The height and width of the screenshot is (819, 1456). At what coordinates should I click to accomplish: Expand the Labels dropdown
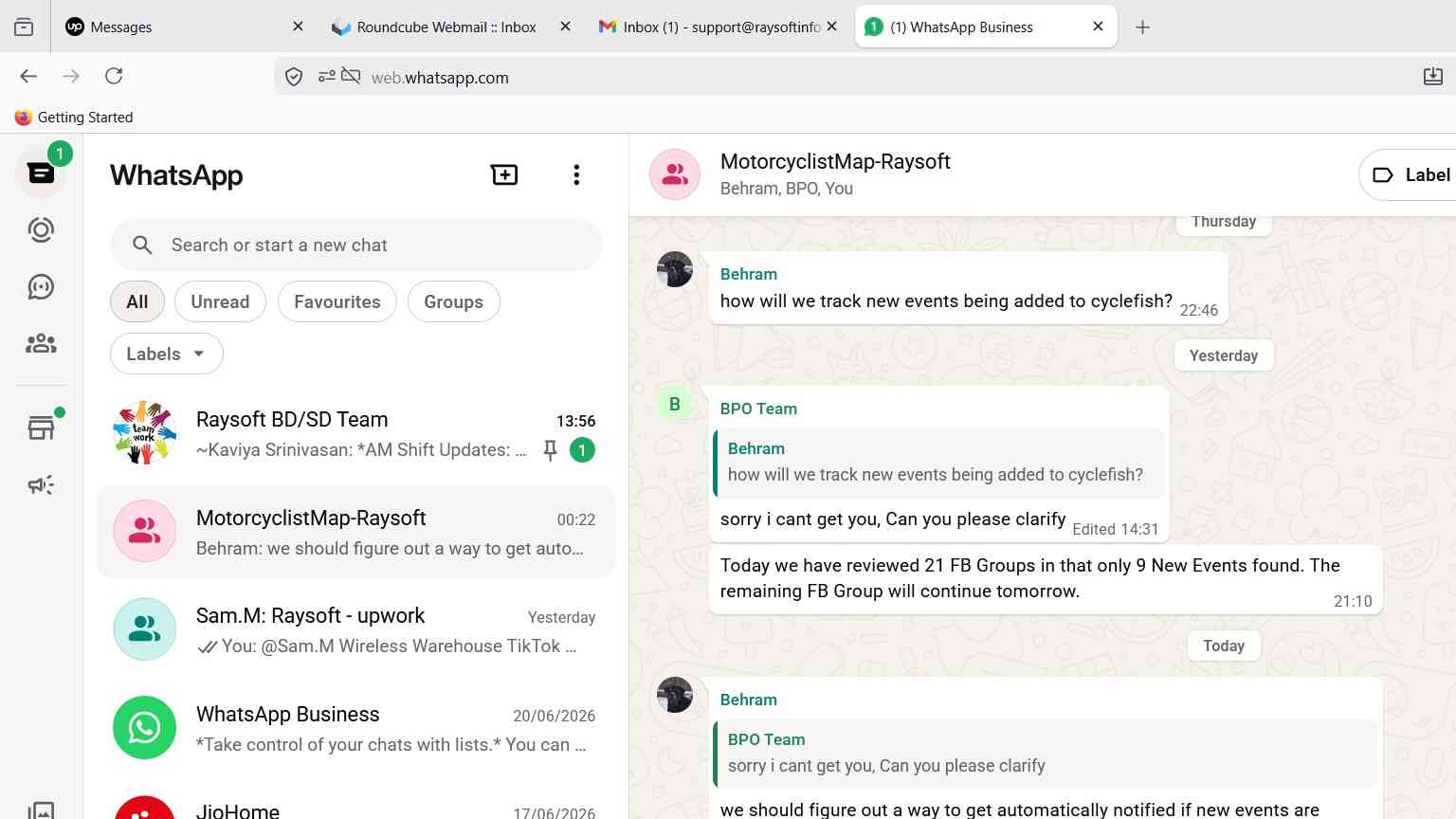pyautogui.click(x=167, y=354)
